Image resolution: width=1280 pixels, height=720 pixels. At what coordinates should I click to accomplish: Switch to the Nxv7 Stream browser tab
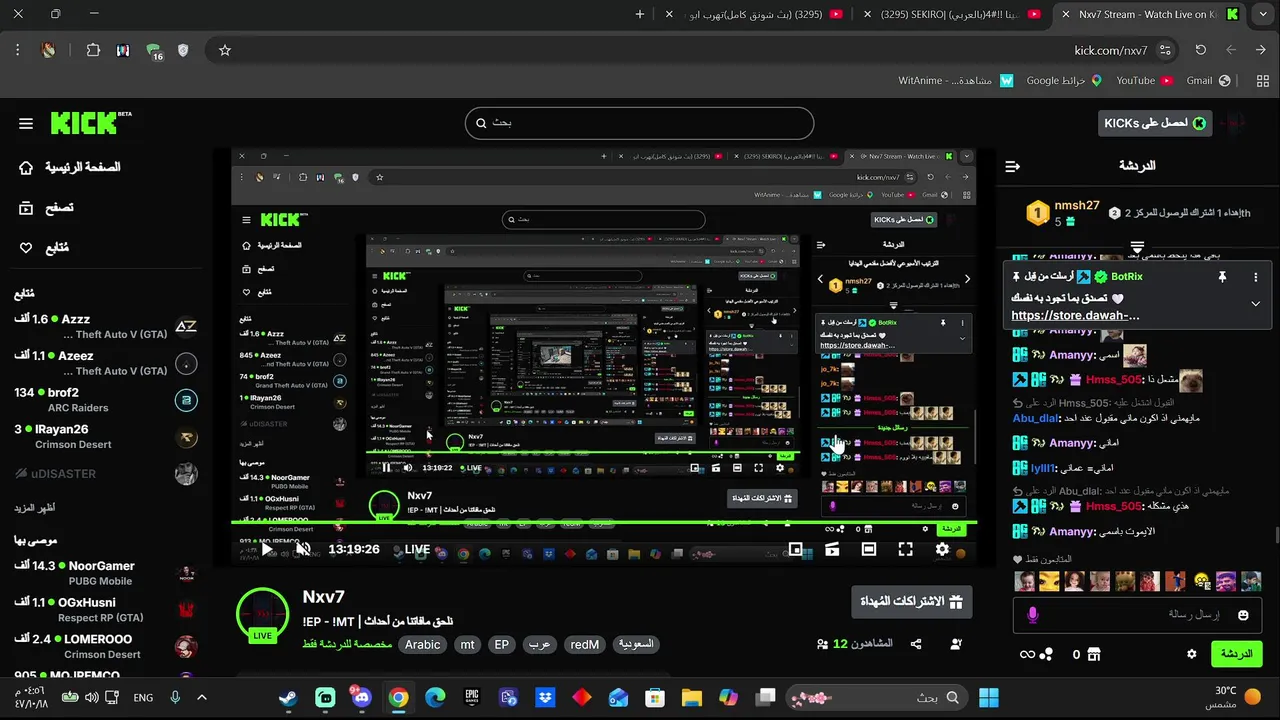pyautogui.click(x=1150, y=14)
